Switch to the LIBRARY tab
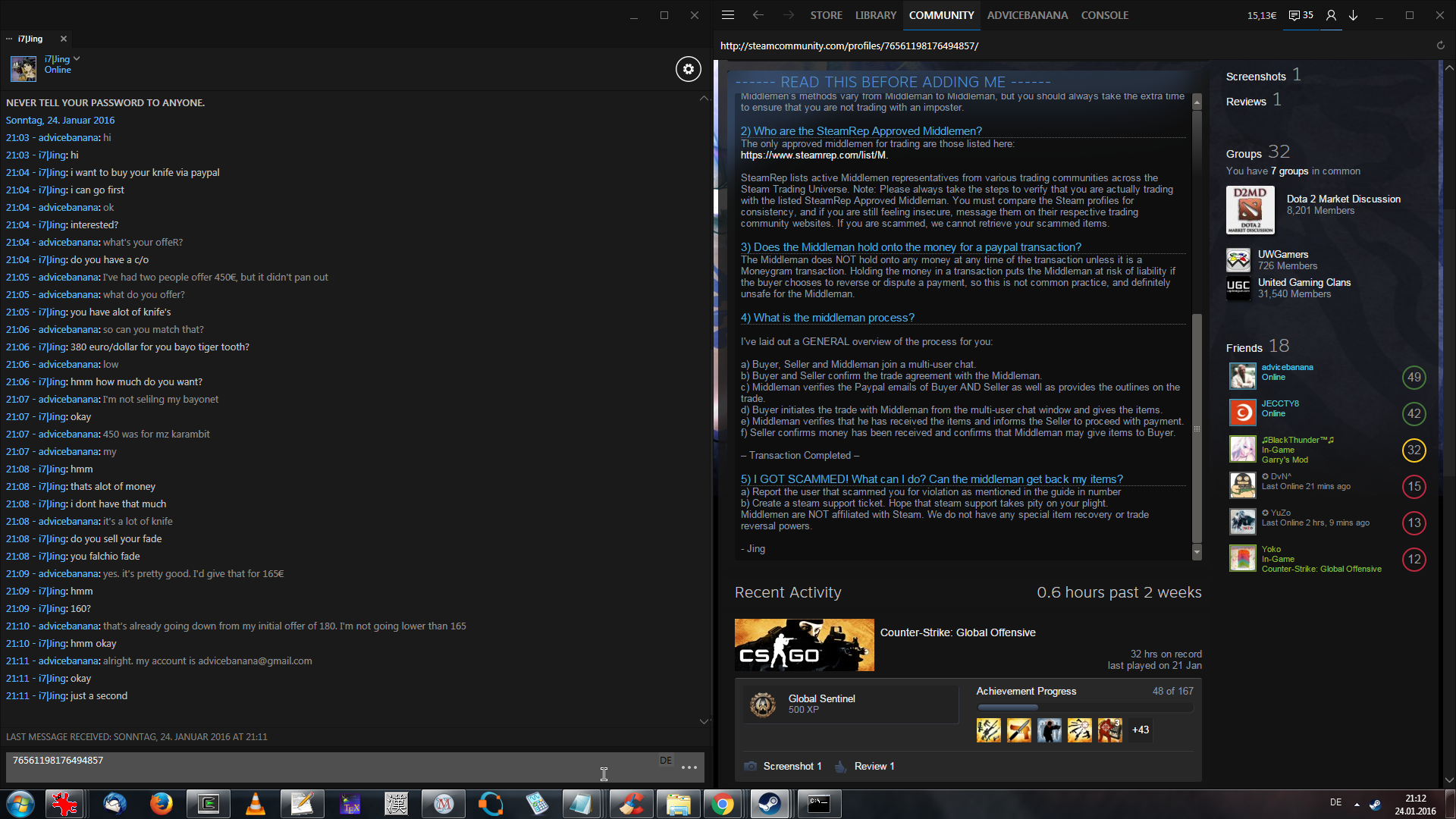Screen dimensions: 1456x819 click(875, 15)
